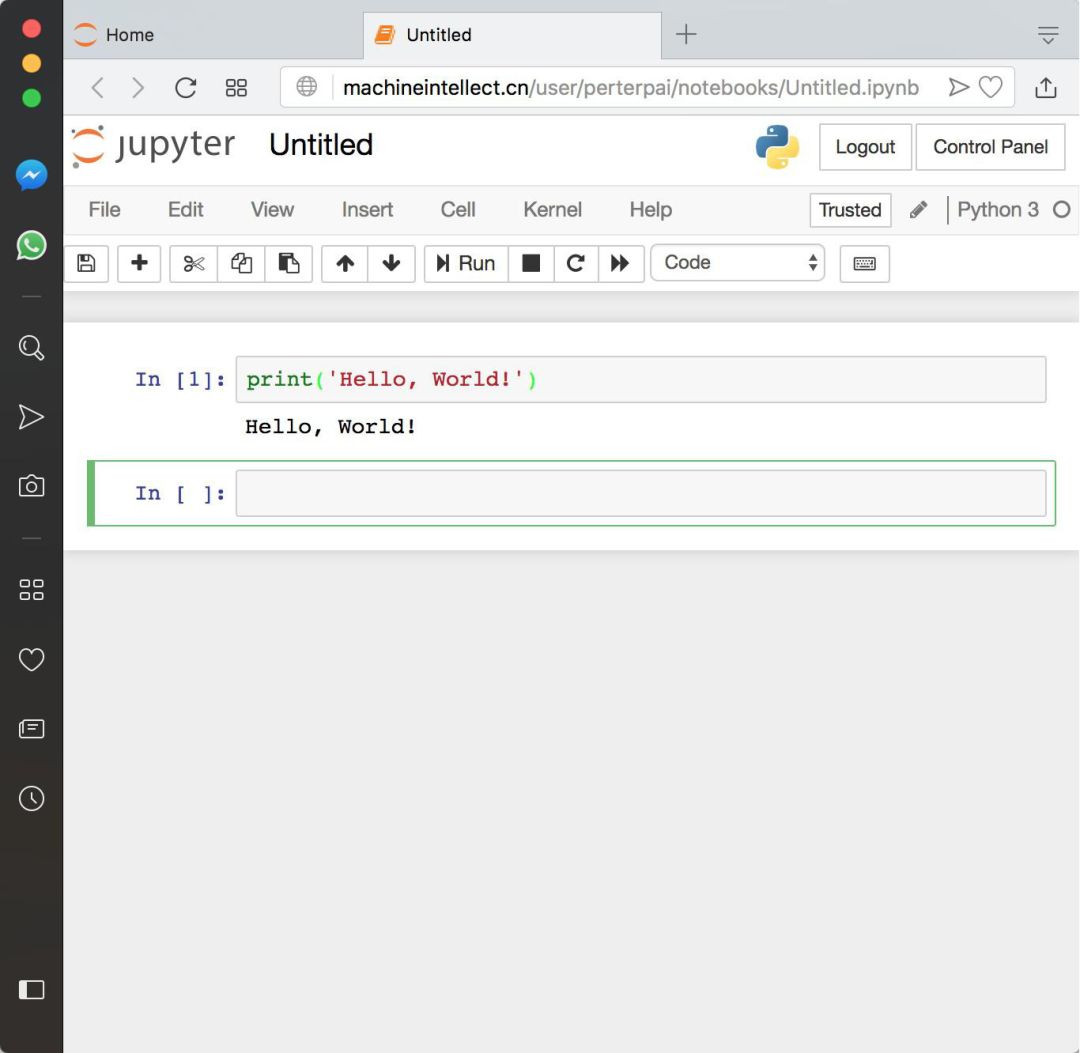Go forward with the browser forward arrow
1080x1053 pixels.
(x=138, y=87)
